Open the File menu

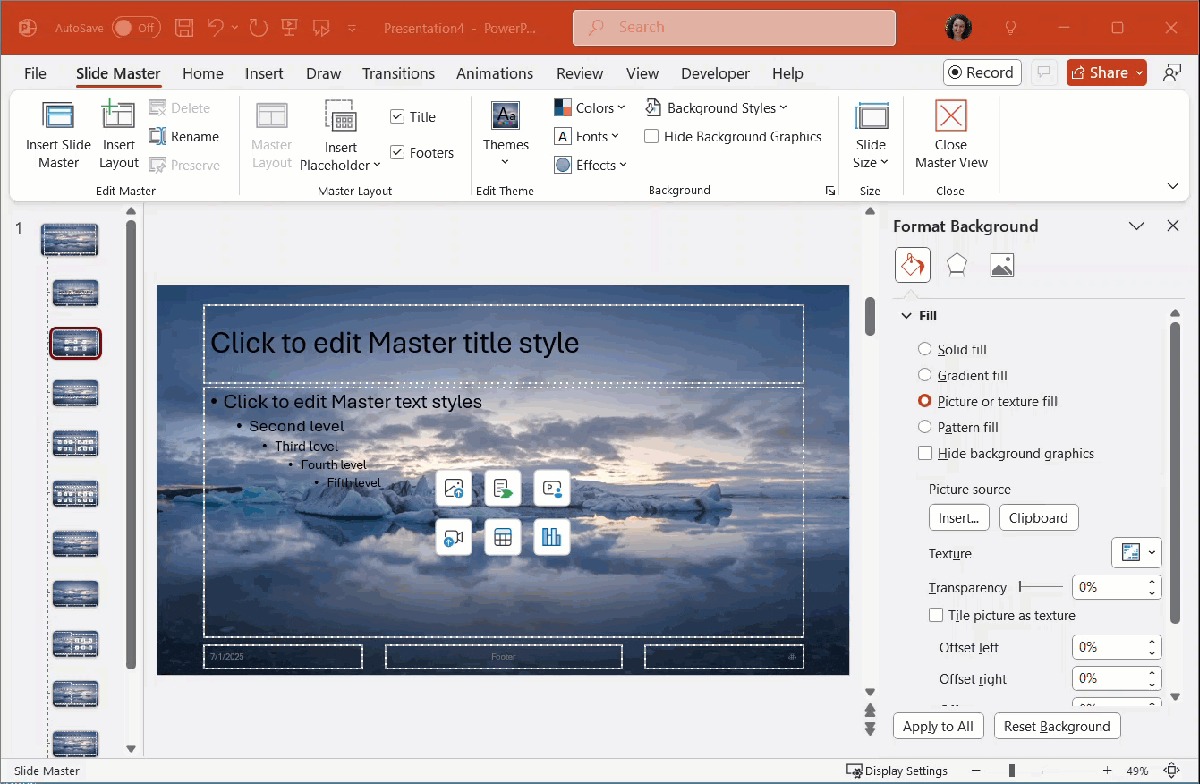[35, 73]
